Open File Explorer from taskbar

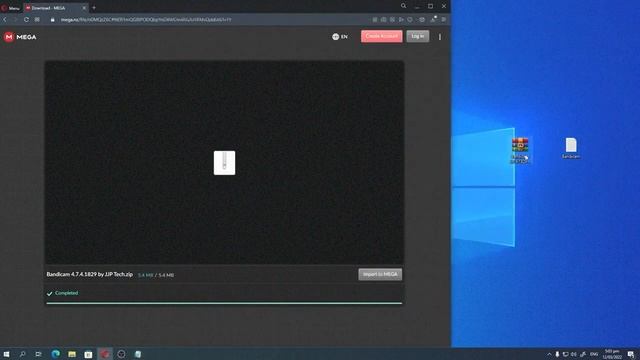[72, 354]
